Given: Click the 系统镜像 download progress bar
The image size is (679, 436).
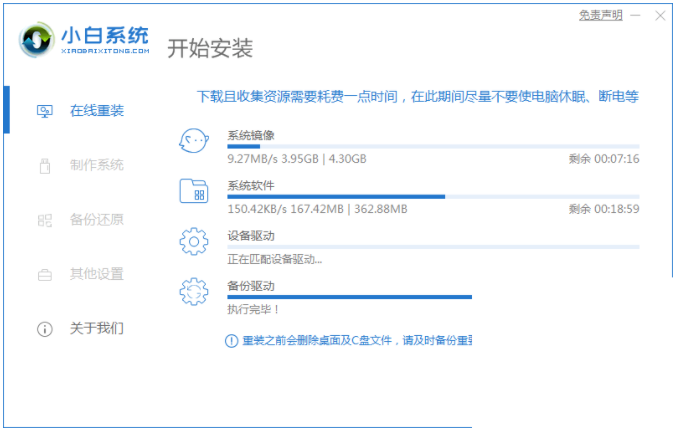Looking at the screenshot, I should (433, 146).
